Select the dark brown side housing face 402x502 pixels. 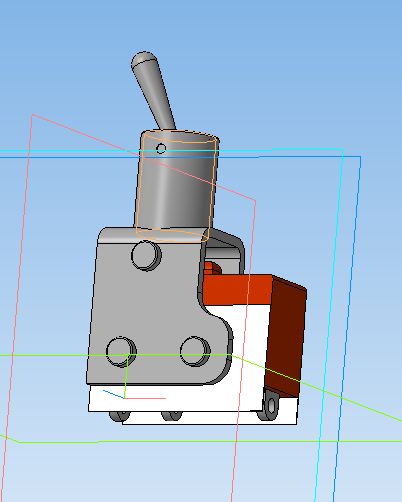tap(286, 337)
